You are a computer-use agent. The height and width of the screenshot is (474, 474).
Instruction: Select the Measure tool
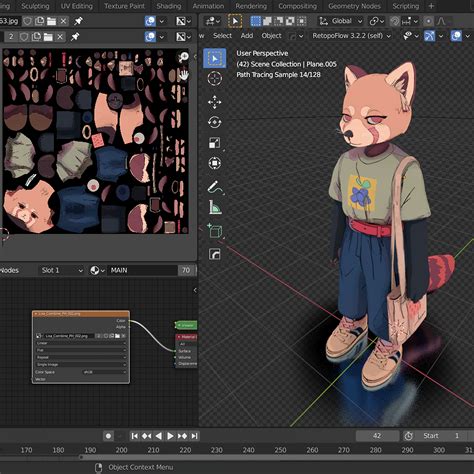click(215, 207)
